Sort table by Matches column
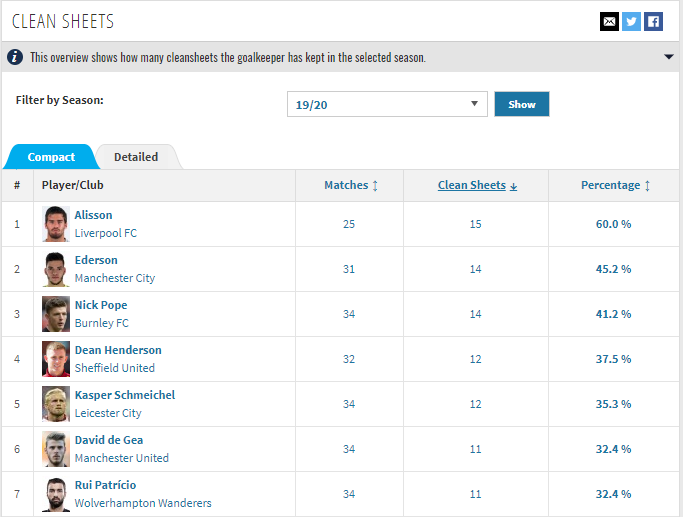The width and height of the screenshot is (683, 517). [350, 185]
